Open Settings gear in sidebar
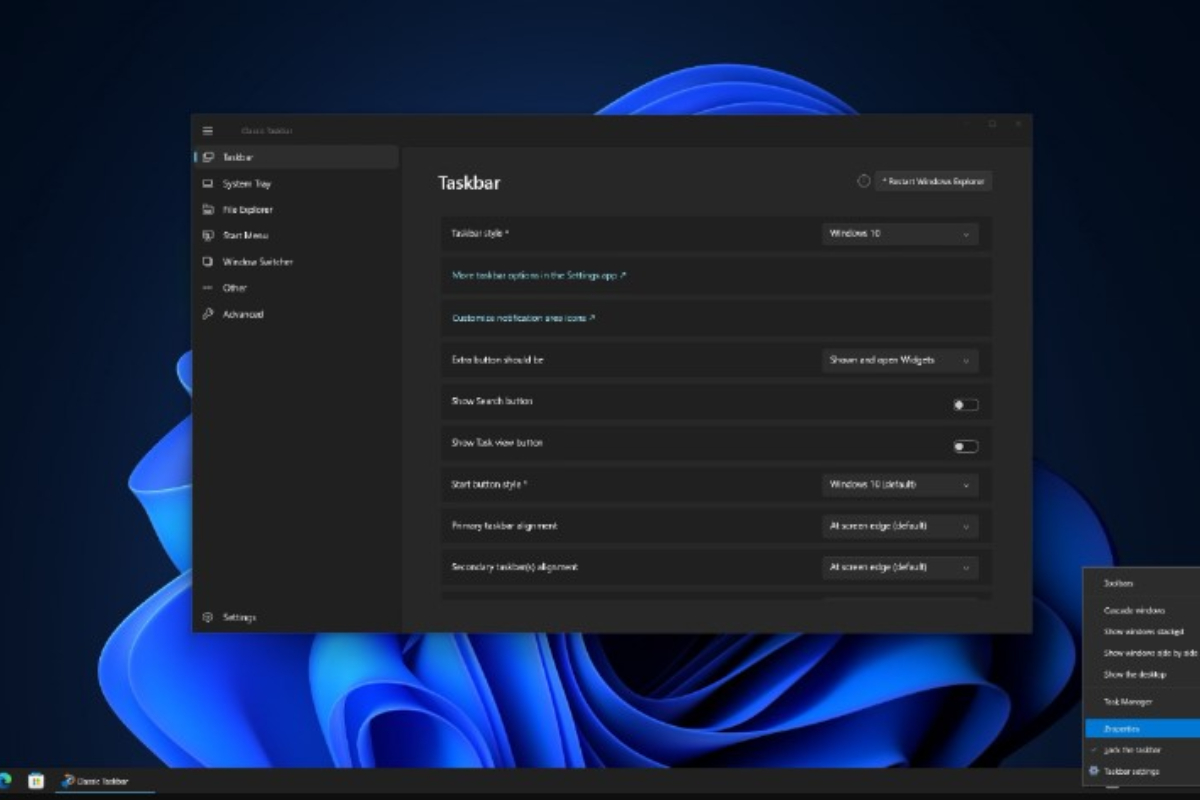The height and width of the screenshot is (800, 1200). coord(208,617)
